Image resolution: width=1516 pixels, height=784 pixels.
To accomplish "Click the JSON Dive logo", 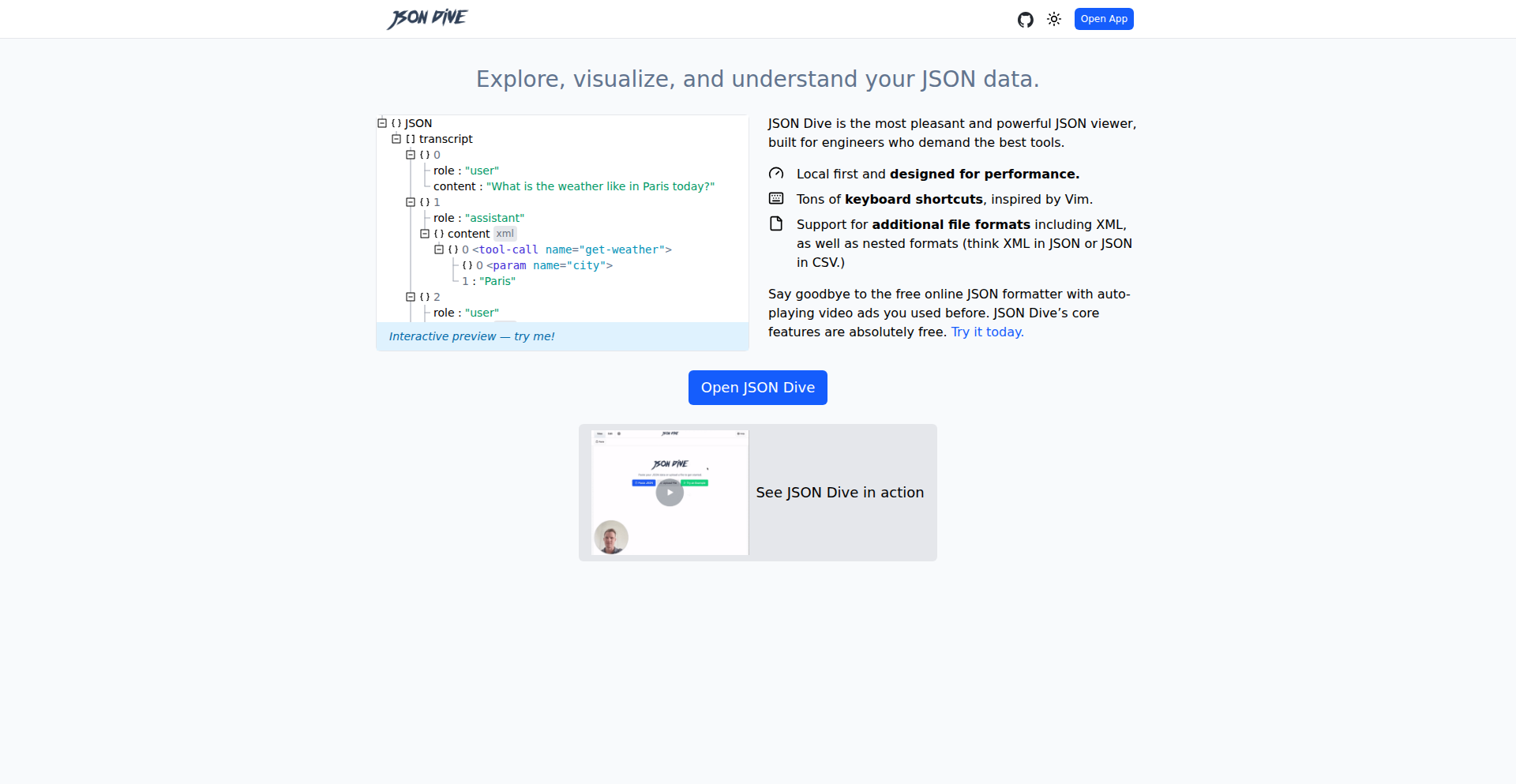I will coord(427,19).
